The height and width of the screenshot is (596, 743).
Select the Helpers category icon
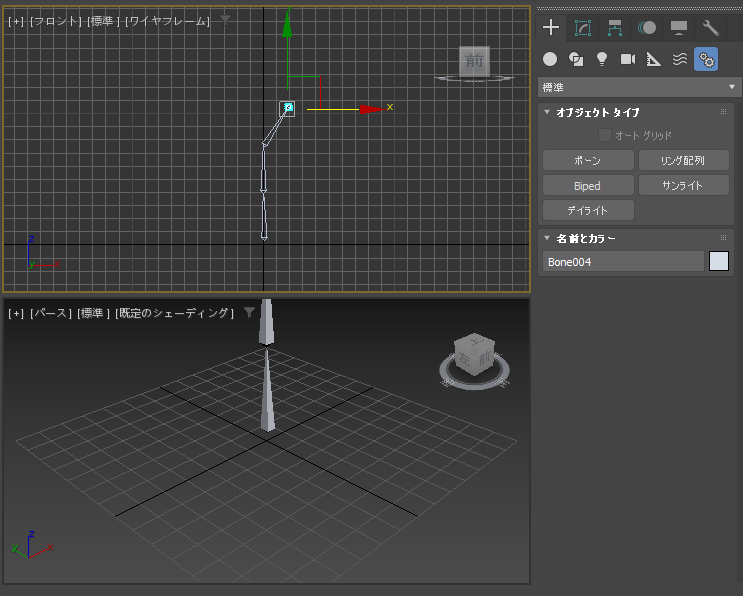pos(654,59)
